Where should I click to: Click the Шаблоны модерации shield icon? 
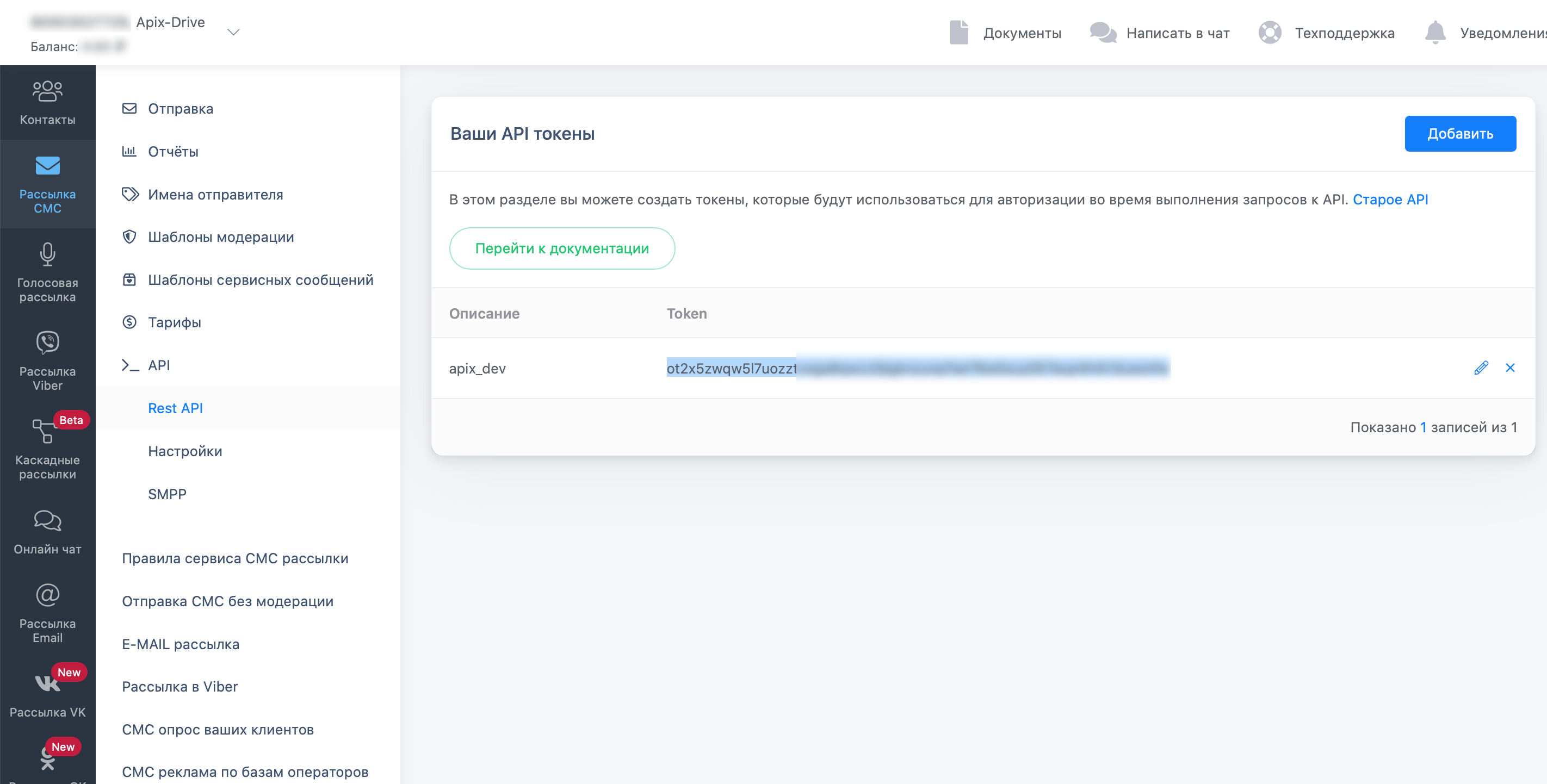(129, 237)
